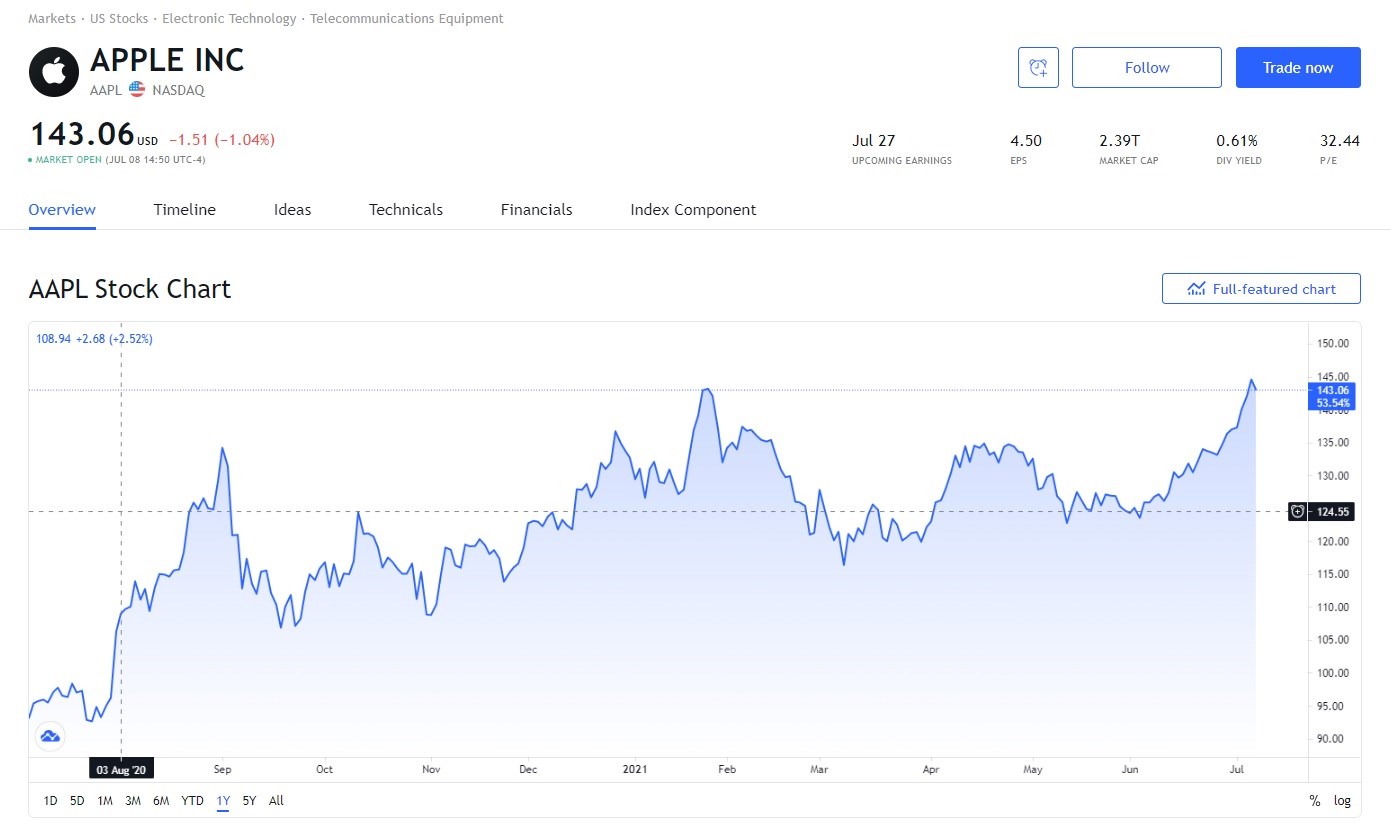Select the 5Y time range
1391x827 pixels.
point(250,801)
